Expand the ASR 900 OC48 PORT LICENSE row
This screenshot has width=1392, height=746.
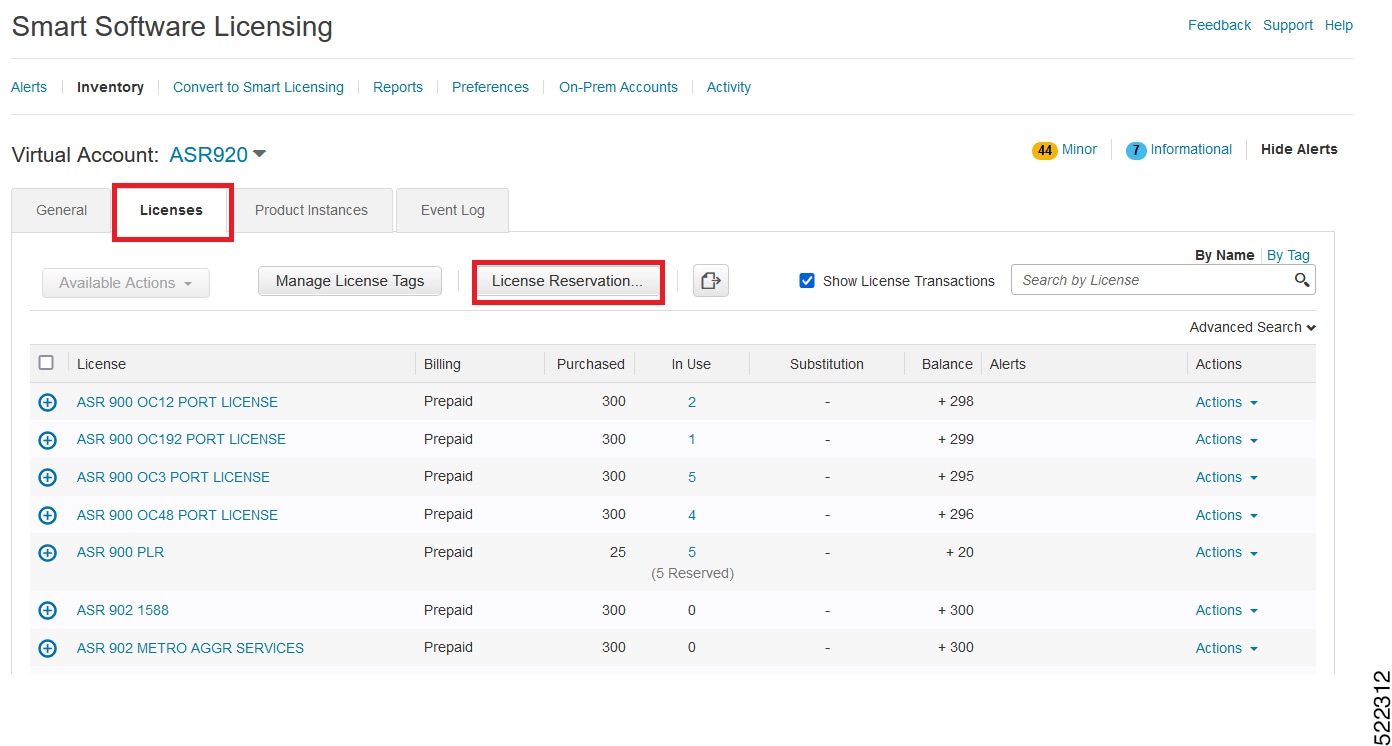click(47, 515)
